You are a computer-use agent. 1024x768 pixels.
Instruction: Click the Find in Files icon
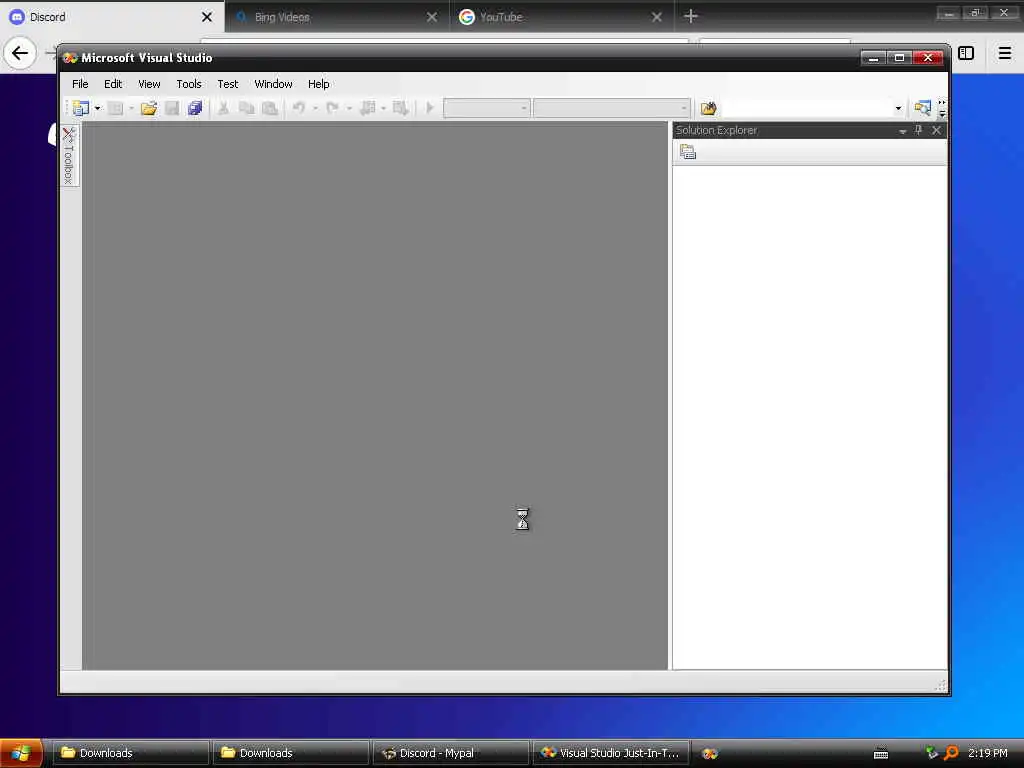tap(709, 108)
